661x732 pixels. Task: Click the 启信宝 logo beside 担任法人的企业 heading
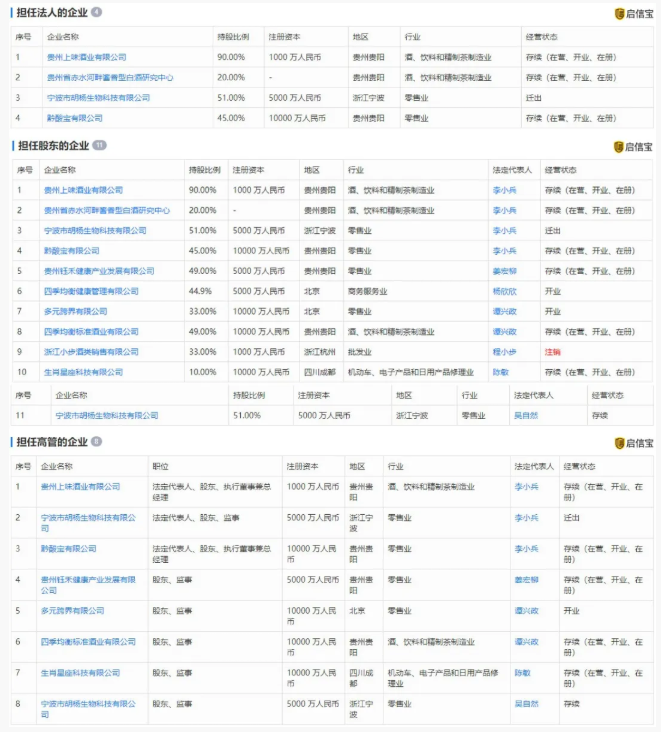(634, 14)
